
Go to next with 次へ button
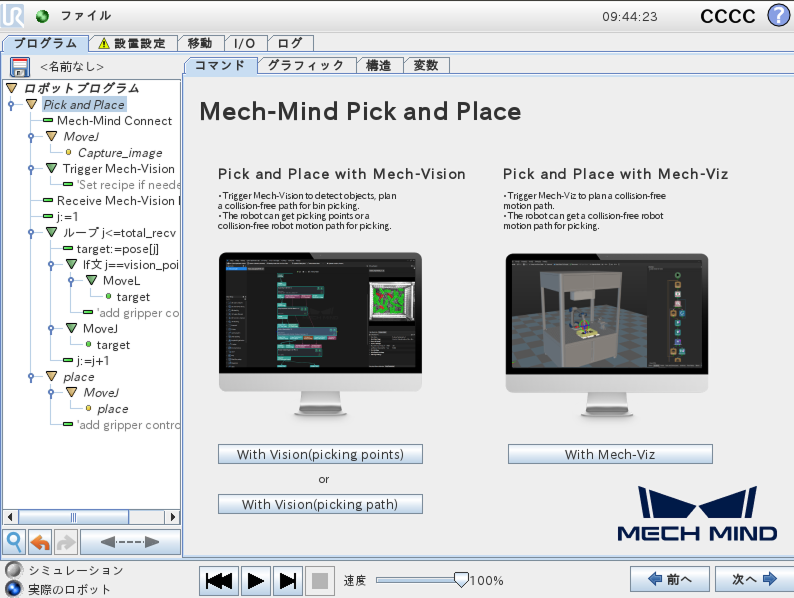point(755,579)
